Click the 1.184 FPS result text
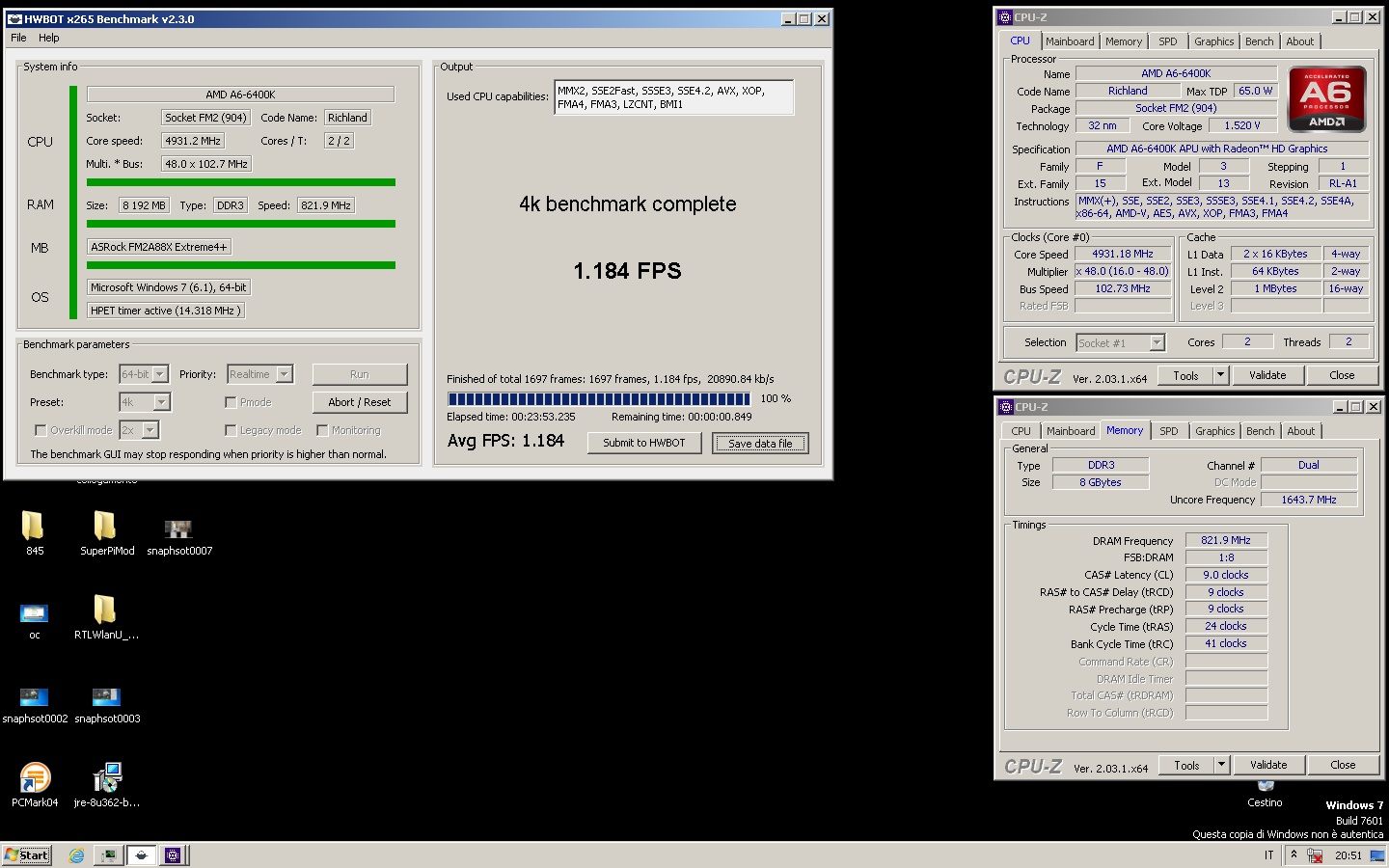1389x868 pixels. coord(627,271)
